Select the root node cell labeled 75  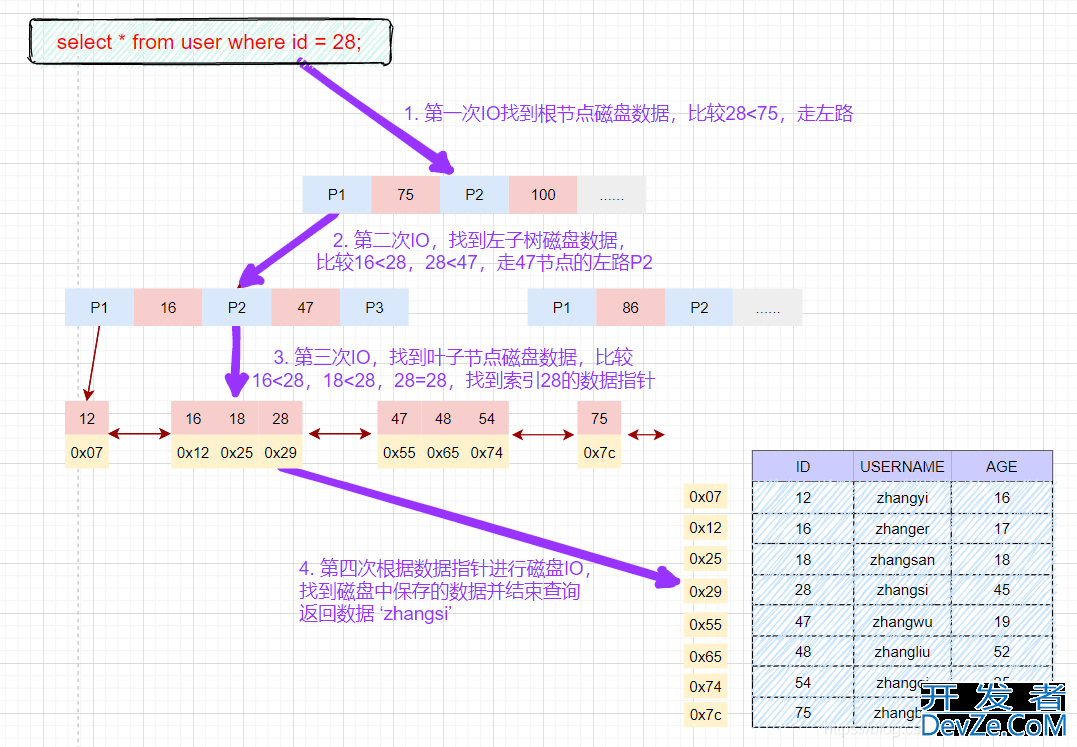point(406,195)
